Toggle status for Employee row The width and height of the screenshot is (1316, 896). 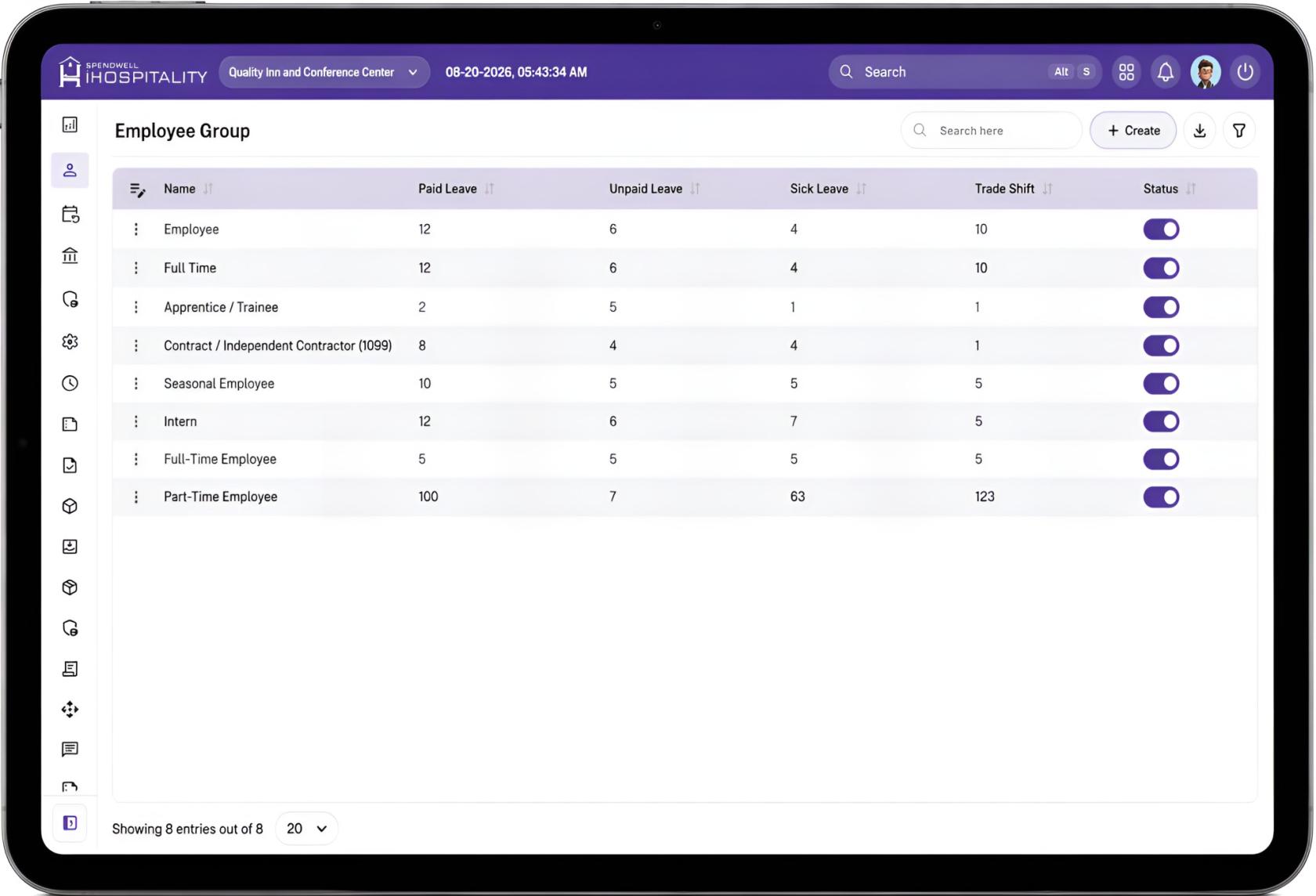point(1161,229)
